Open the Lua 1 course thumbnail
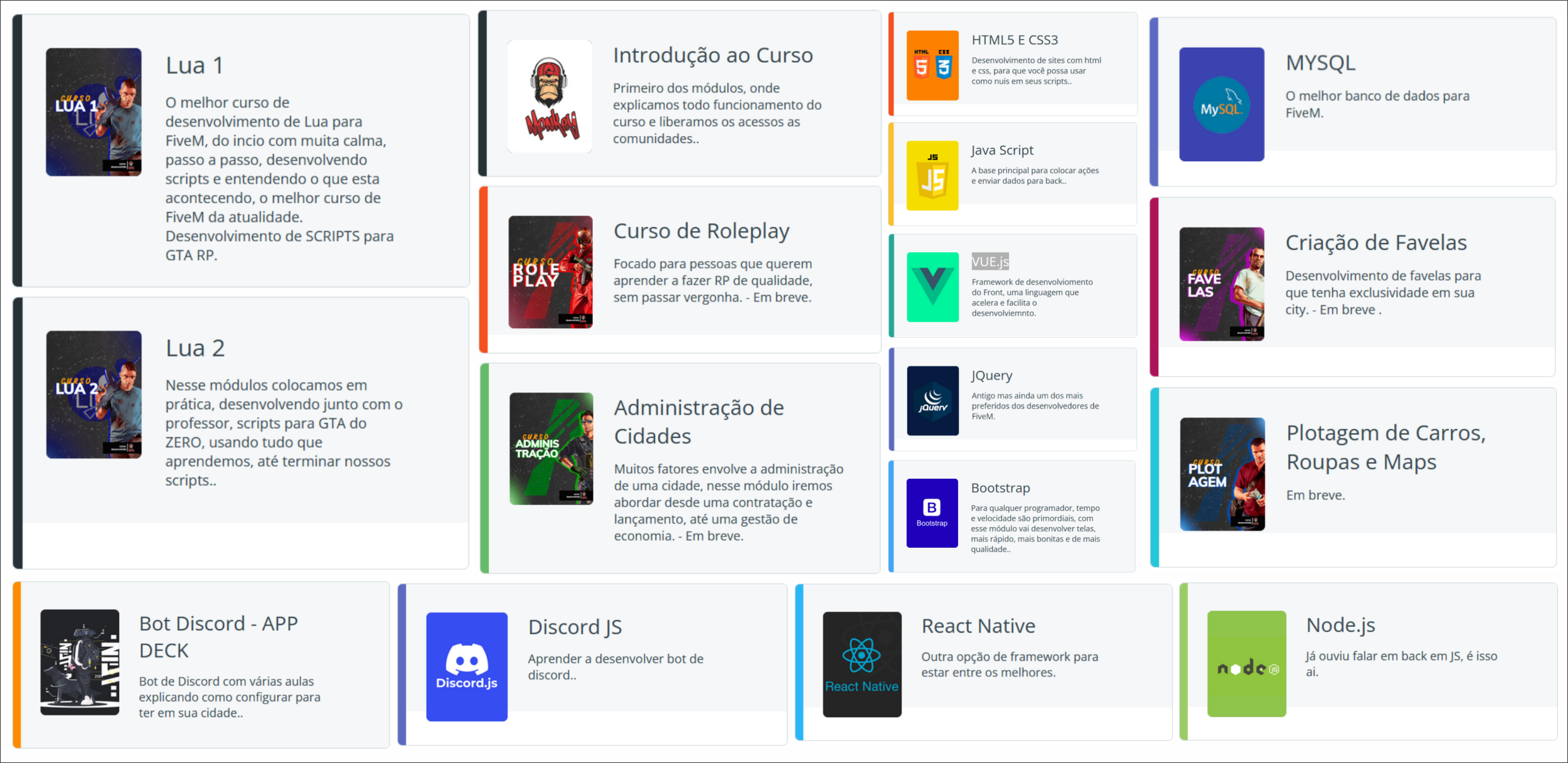The image size is (1568, 763). click(93, 112)
